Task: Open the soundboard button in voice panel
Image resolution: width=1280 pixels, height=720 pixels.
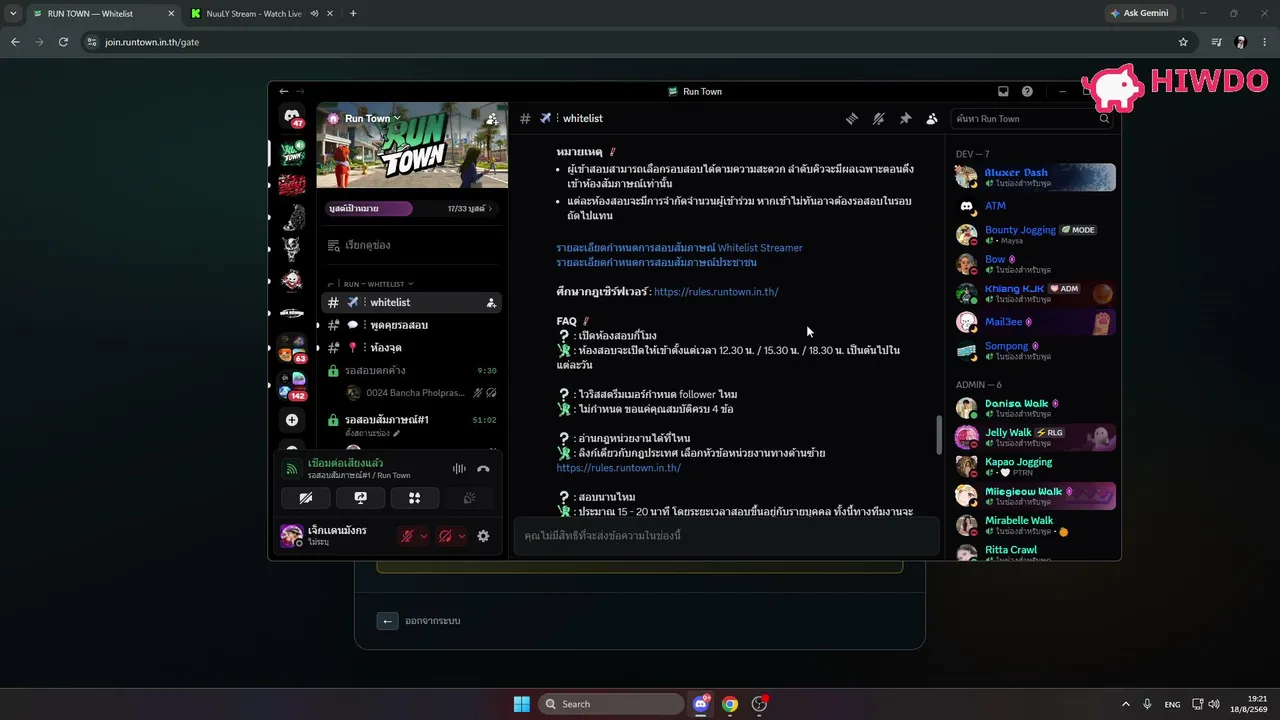Action: pyautogui.click(x=469, y=498)
